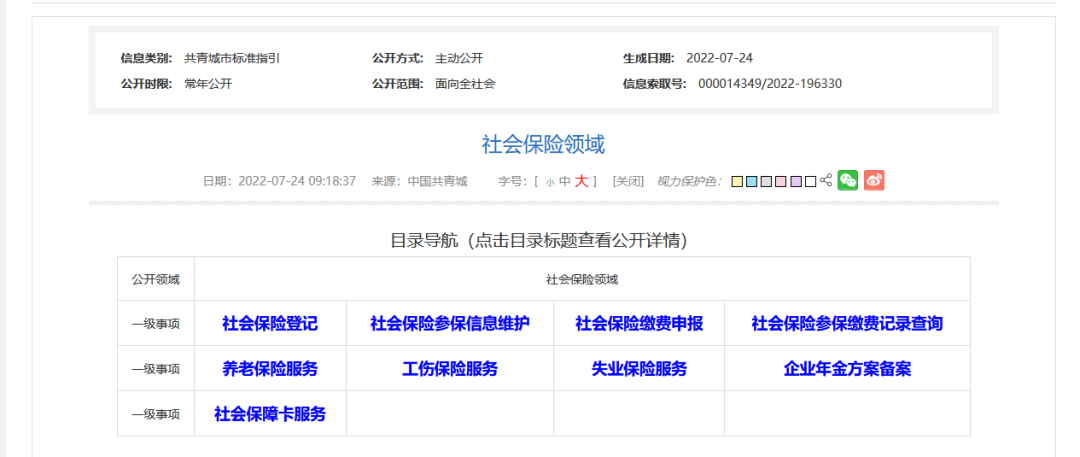Set font size to medium (中)

tap(564, 182)
